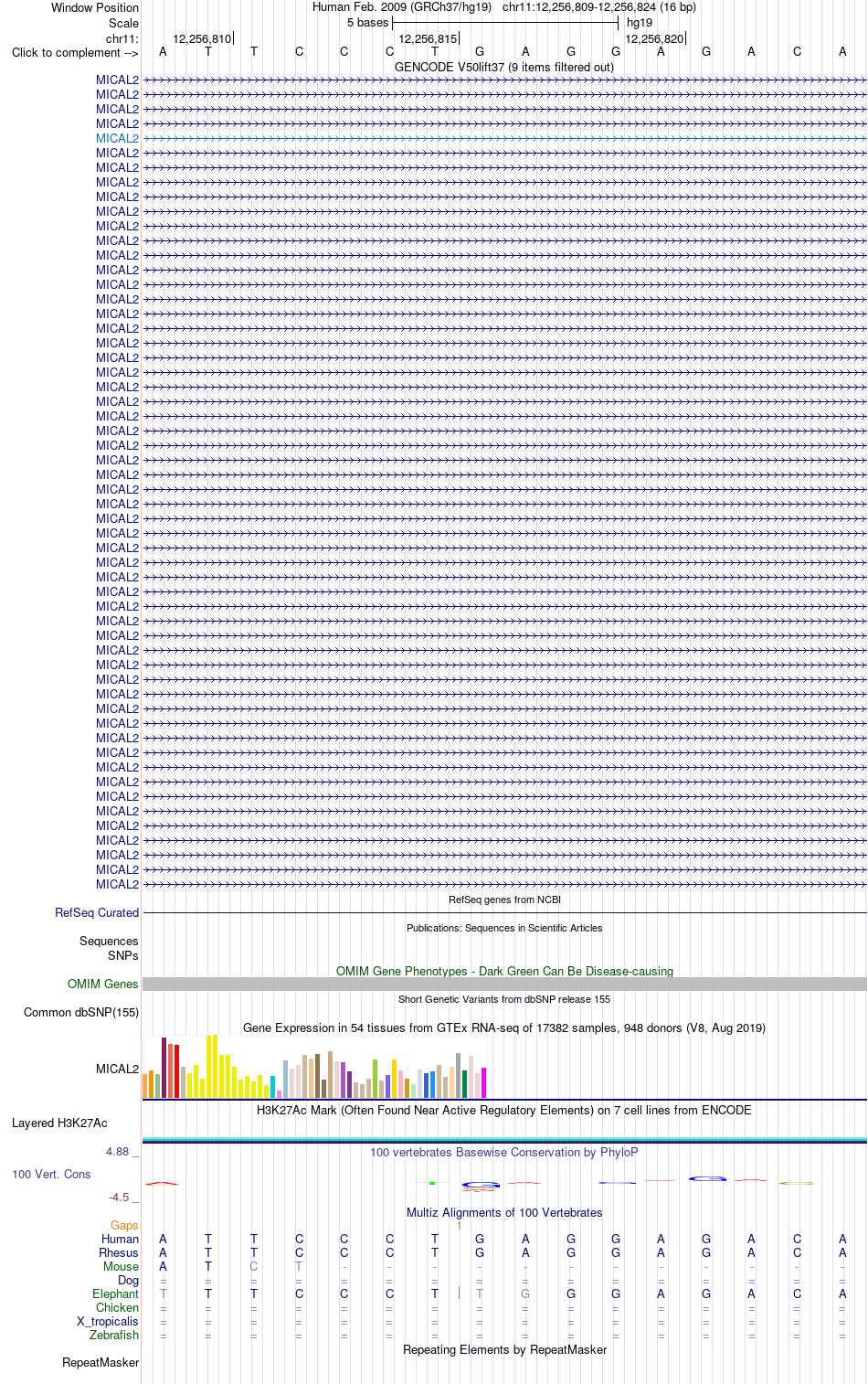Click the H3K27Ac Mark track title
This screenshot has width=868, height=1384.
(x=504, y=1110)
